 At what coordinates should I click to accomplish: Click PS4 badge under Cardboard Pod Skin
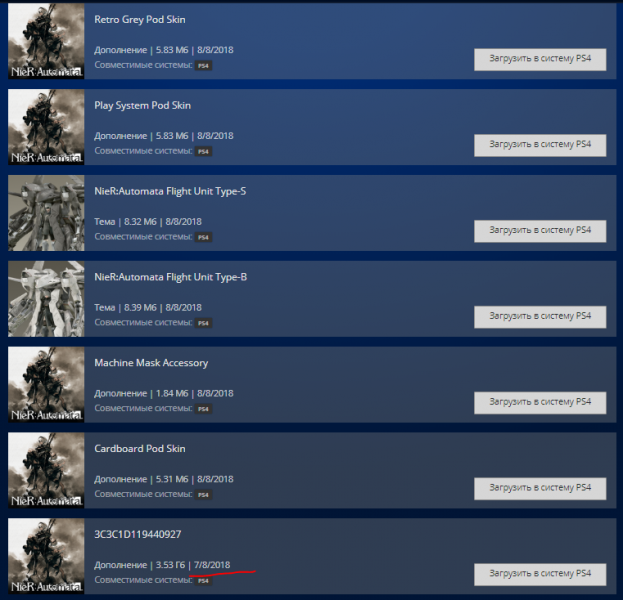[x=203, y=495]
